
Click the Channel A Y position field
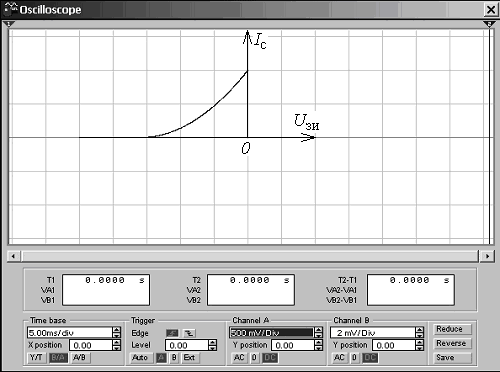293,345
